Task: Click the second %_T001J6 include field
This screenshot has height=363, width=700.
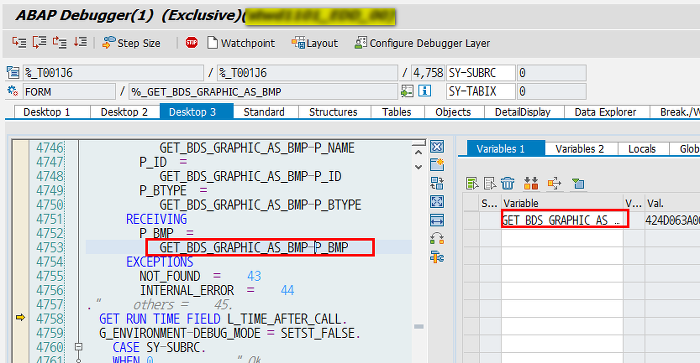Action: 307,72
